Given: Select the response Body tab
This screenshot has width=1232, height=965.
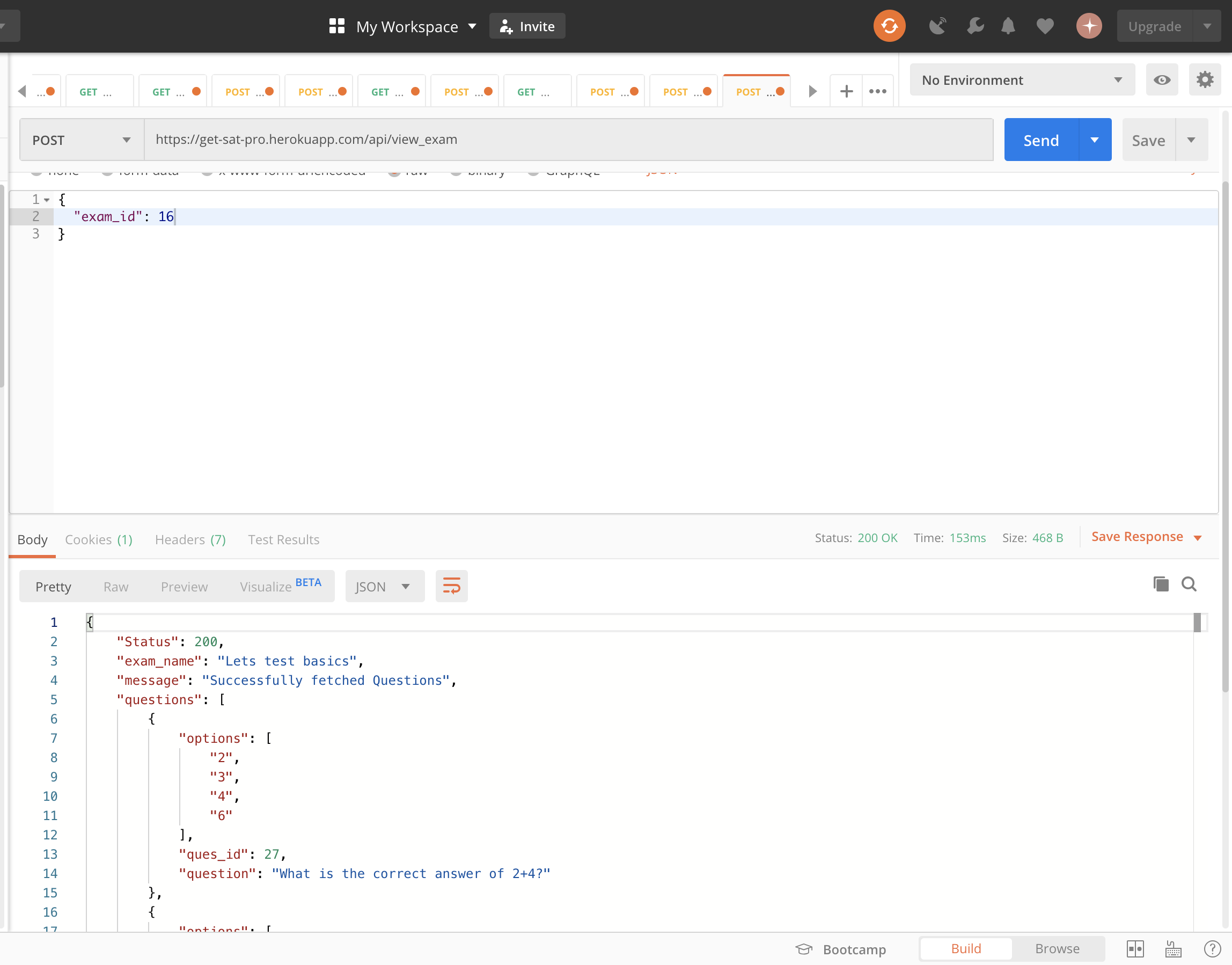Looking at the screenshot, I should point(32,539).
